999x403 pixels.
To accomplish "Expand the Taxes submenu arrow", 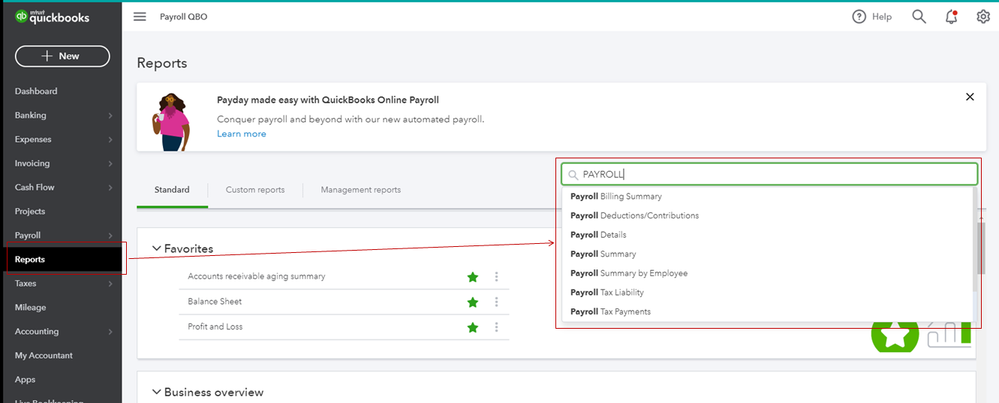I will point(110,284).
